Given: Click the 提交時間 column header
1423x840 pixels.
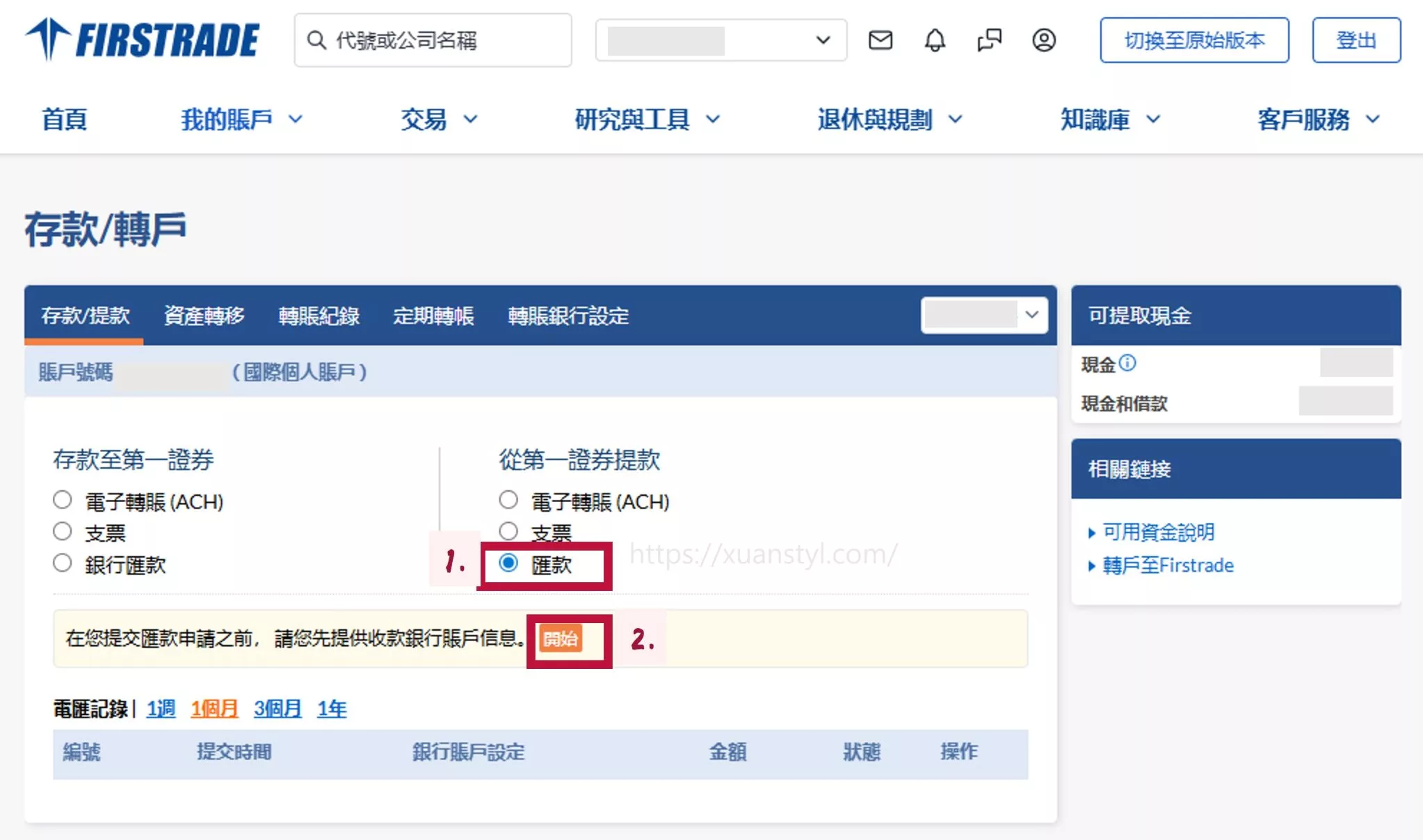Looking at the screenshot, I should click(x=234, y=752).
